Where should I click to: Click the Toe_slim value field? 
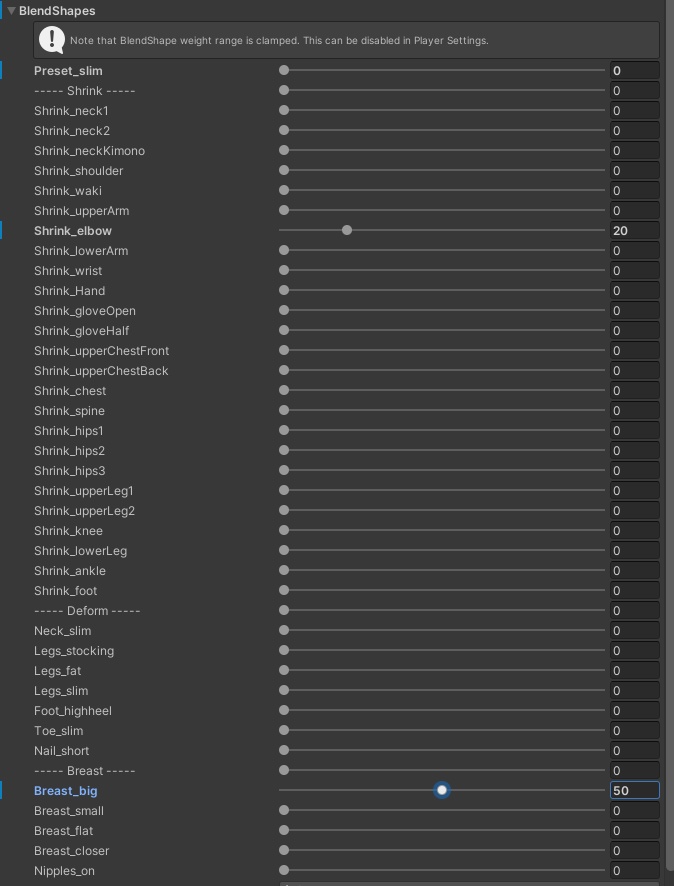point(634,731)
